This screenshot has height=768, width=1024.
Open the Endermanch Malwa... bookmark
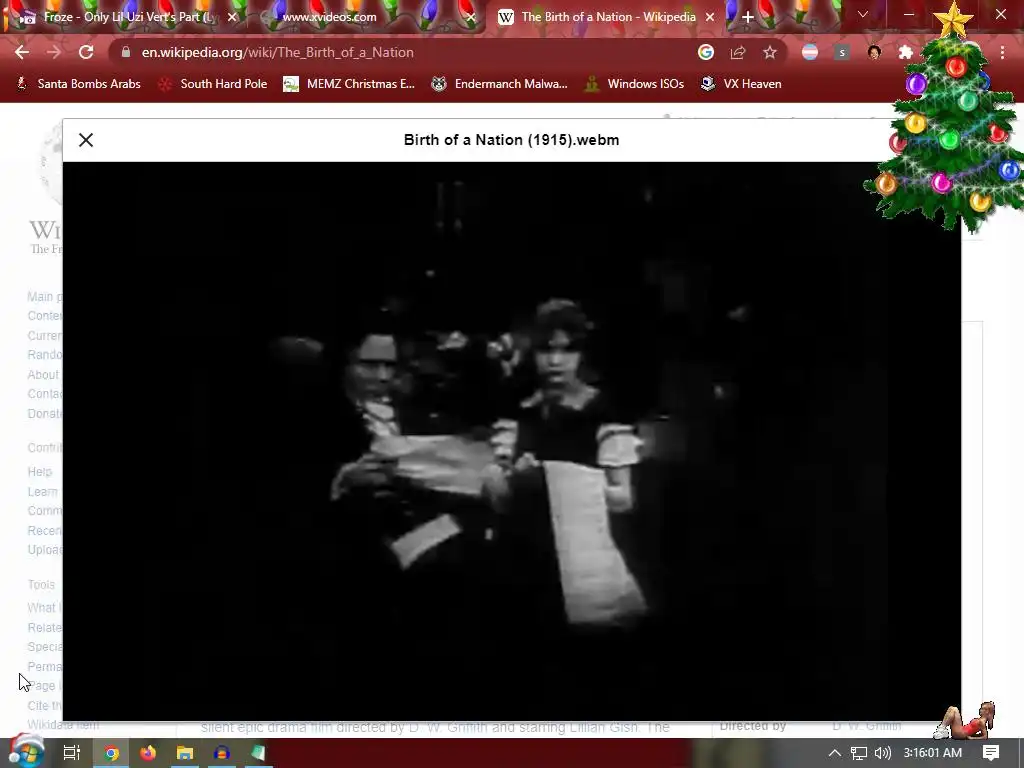coord(500,84)
